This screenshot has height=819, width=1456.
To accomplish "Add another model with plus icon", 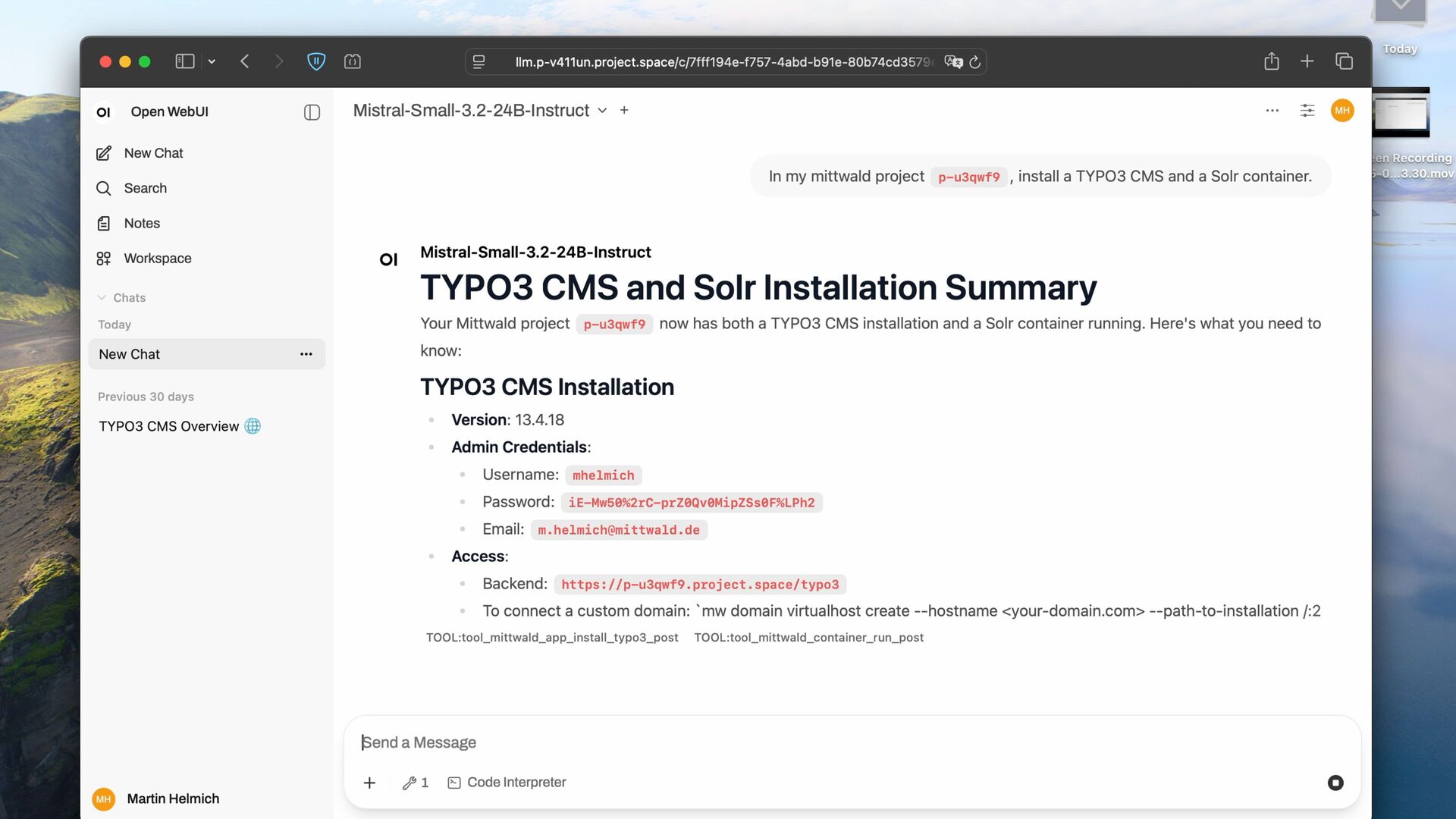I will coord(624,111).
